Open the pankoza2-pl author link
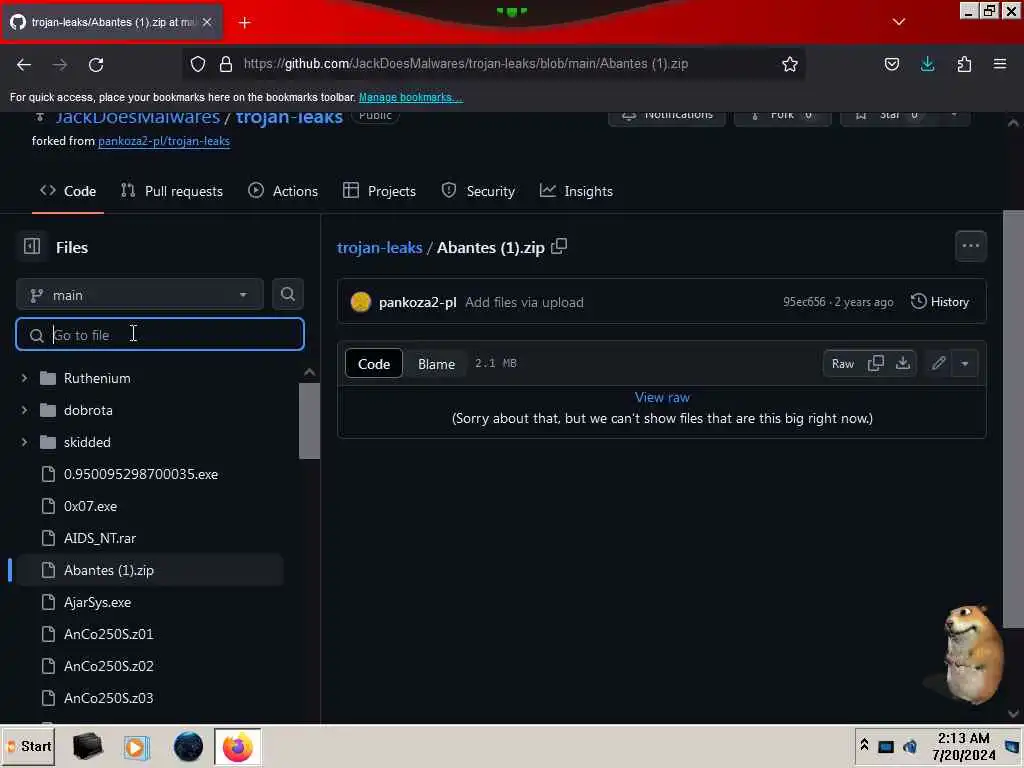 (x=417, y=302)
